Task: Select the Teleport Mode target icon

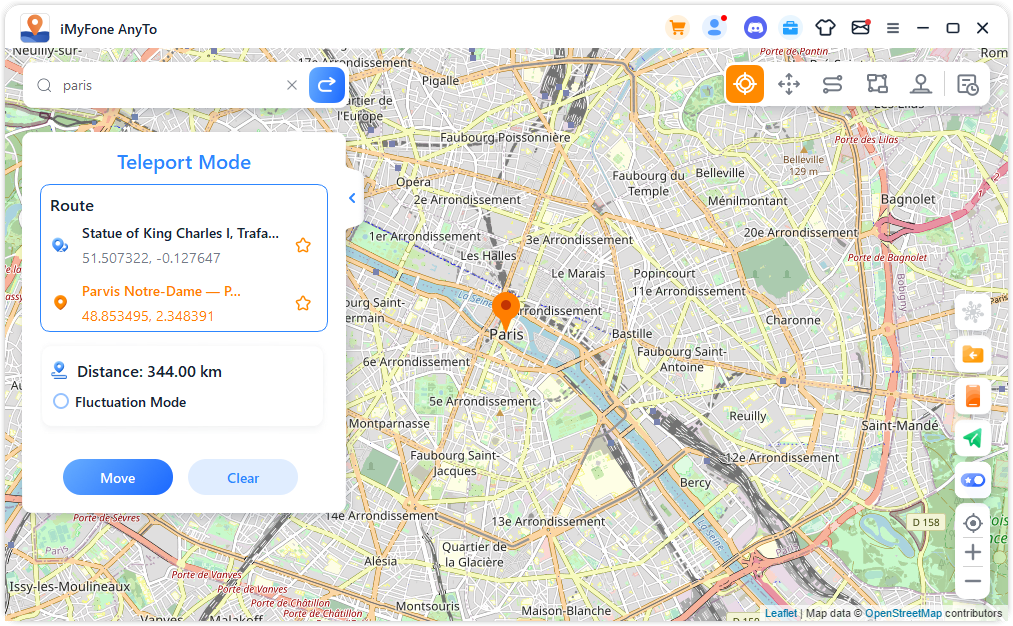Action: coord(745,84)
